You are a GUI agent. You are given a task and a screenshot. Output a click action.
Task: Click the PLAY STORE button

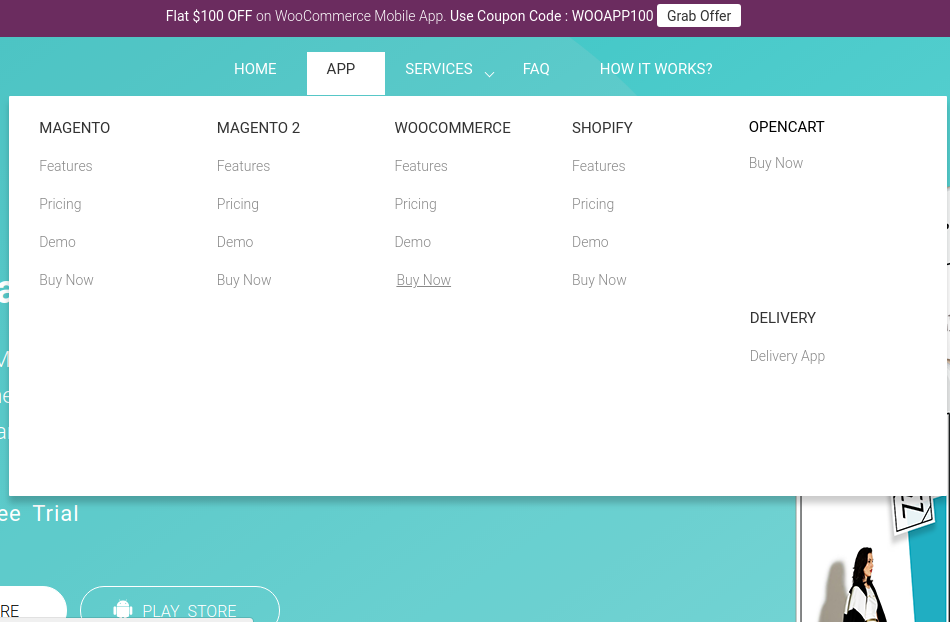180,604
